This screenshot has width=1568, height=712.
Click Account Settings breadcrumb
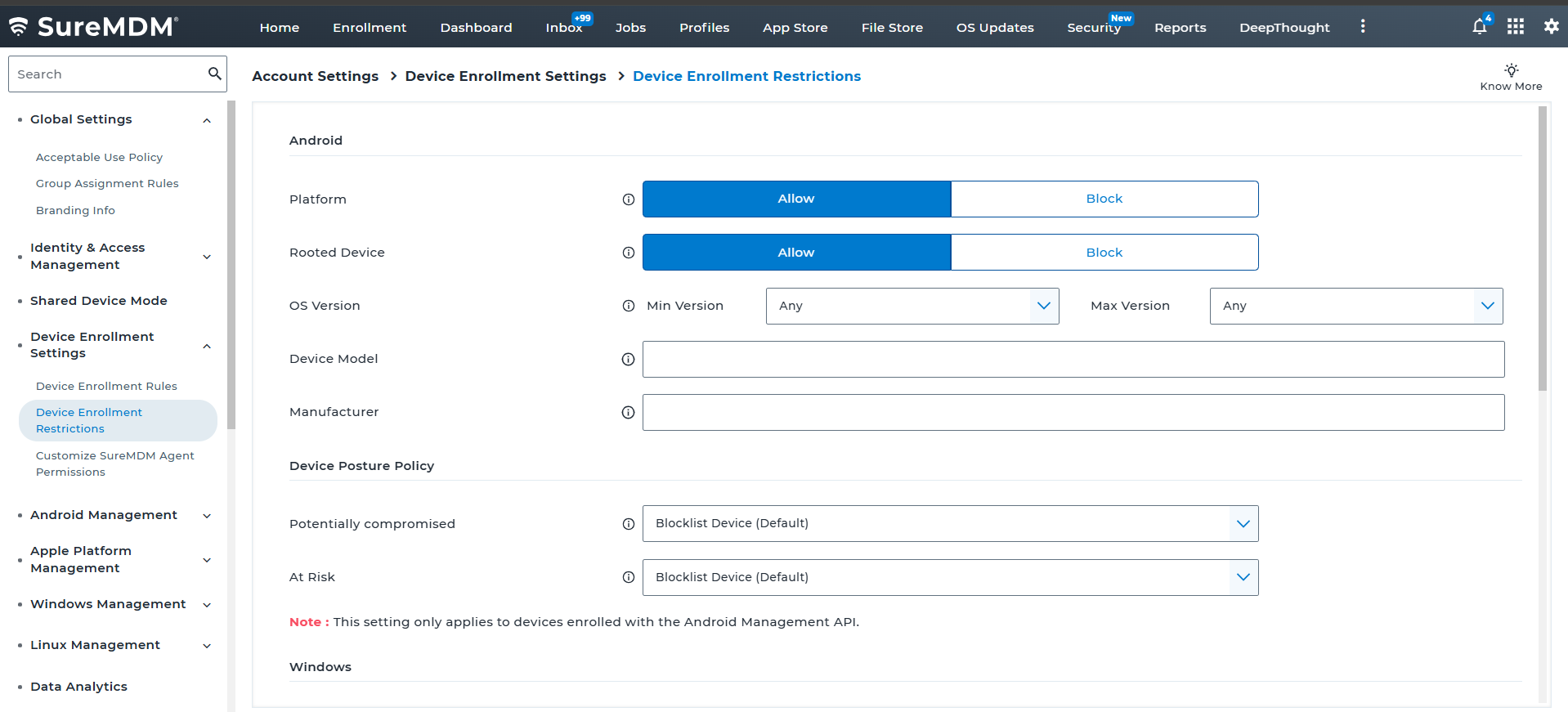pos(315,76)
